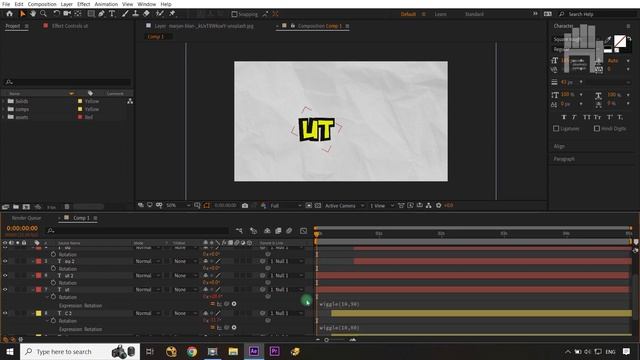Hide the 'ut' layer eye
This screenshot has height=360, width=640.
pos(5,289)
